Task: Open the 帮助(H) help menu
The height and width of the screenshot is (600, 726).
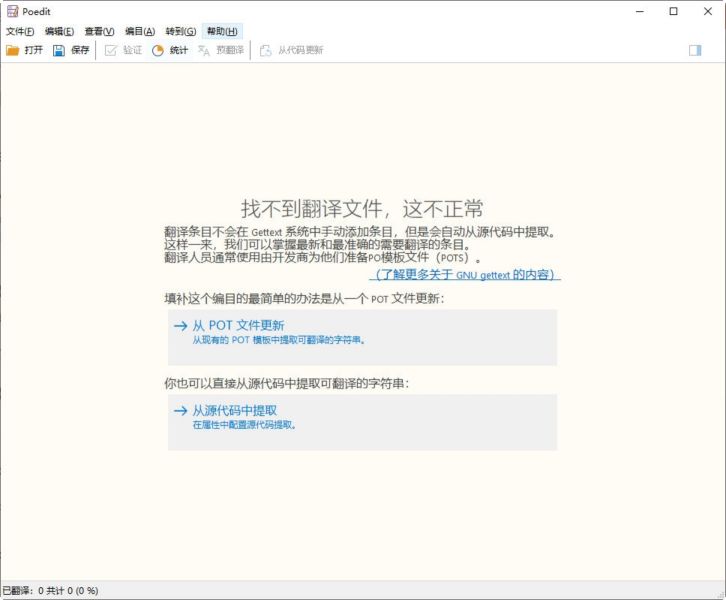Action: point(222,31)
